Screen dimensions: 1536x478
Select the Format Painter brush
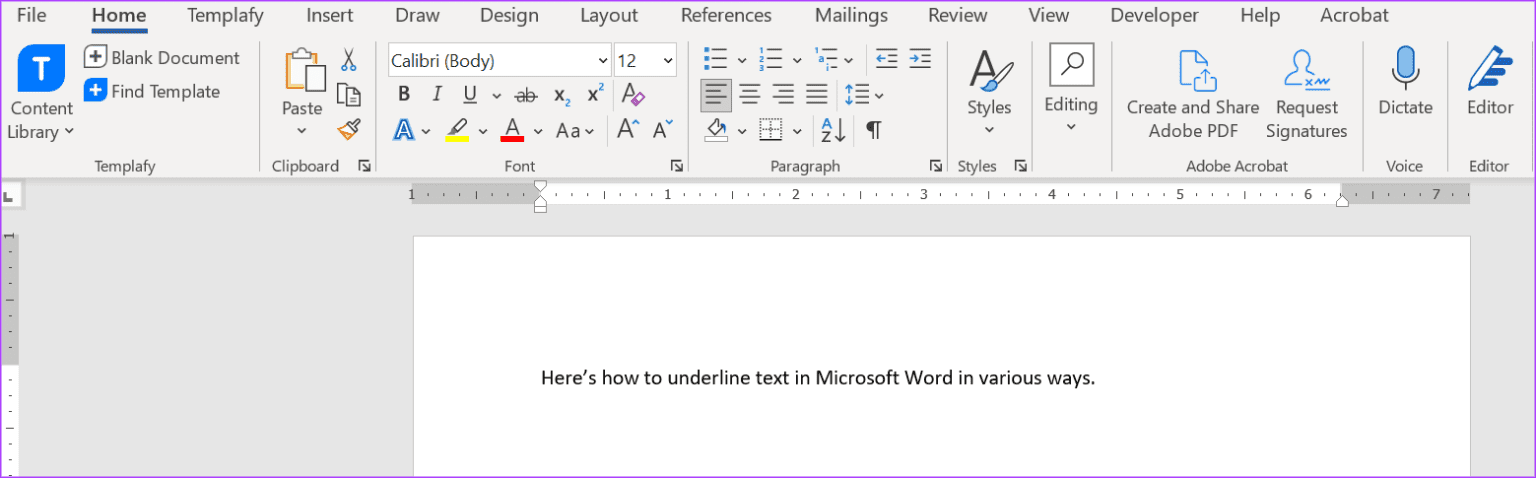348,129
